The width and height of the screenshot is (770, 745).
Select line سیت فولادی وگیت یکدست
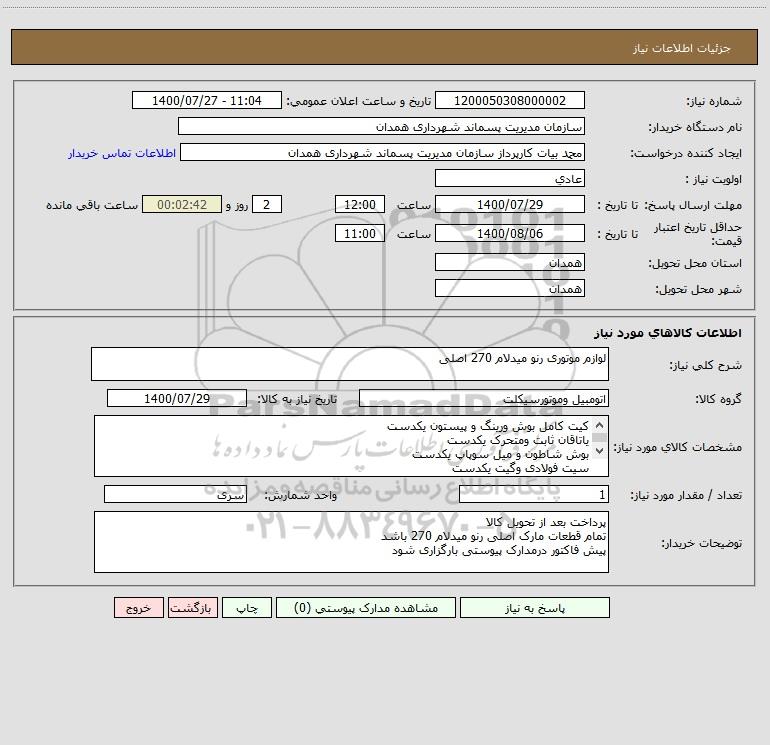pyautogui.click(x=521, y=469)
